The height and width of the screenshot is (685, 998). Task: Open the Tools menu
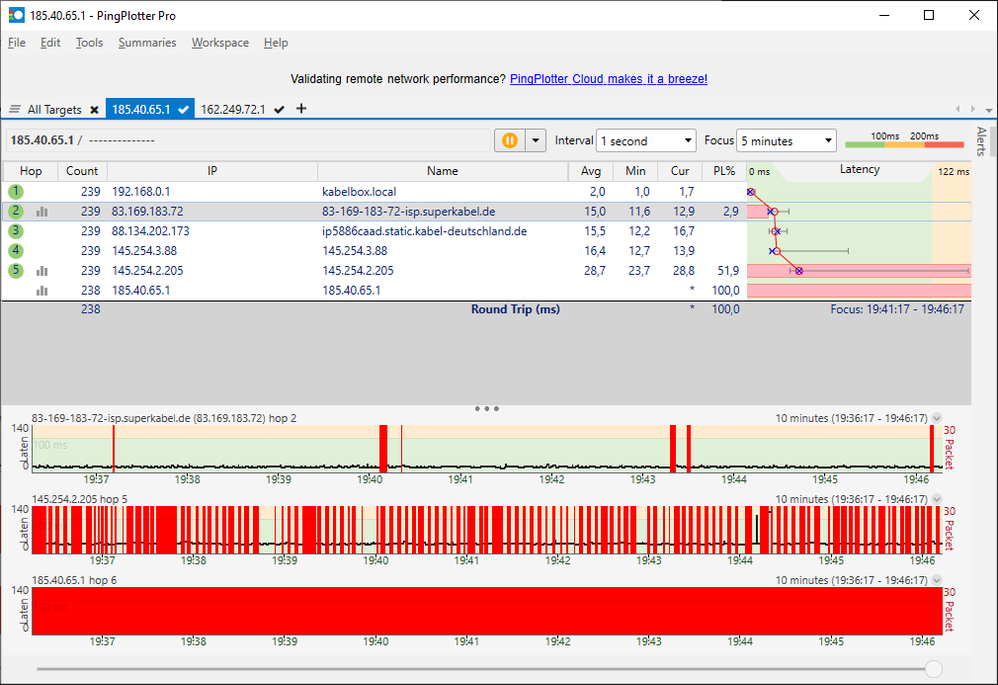point(89,43)
